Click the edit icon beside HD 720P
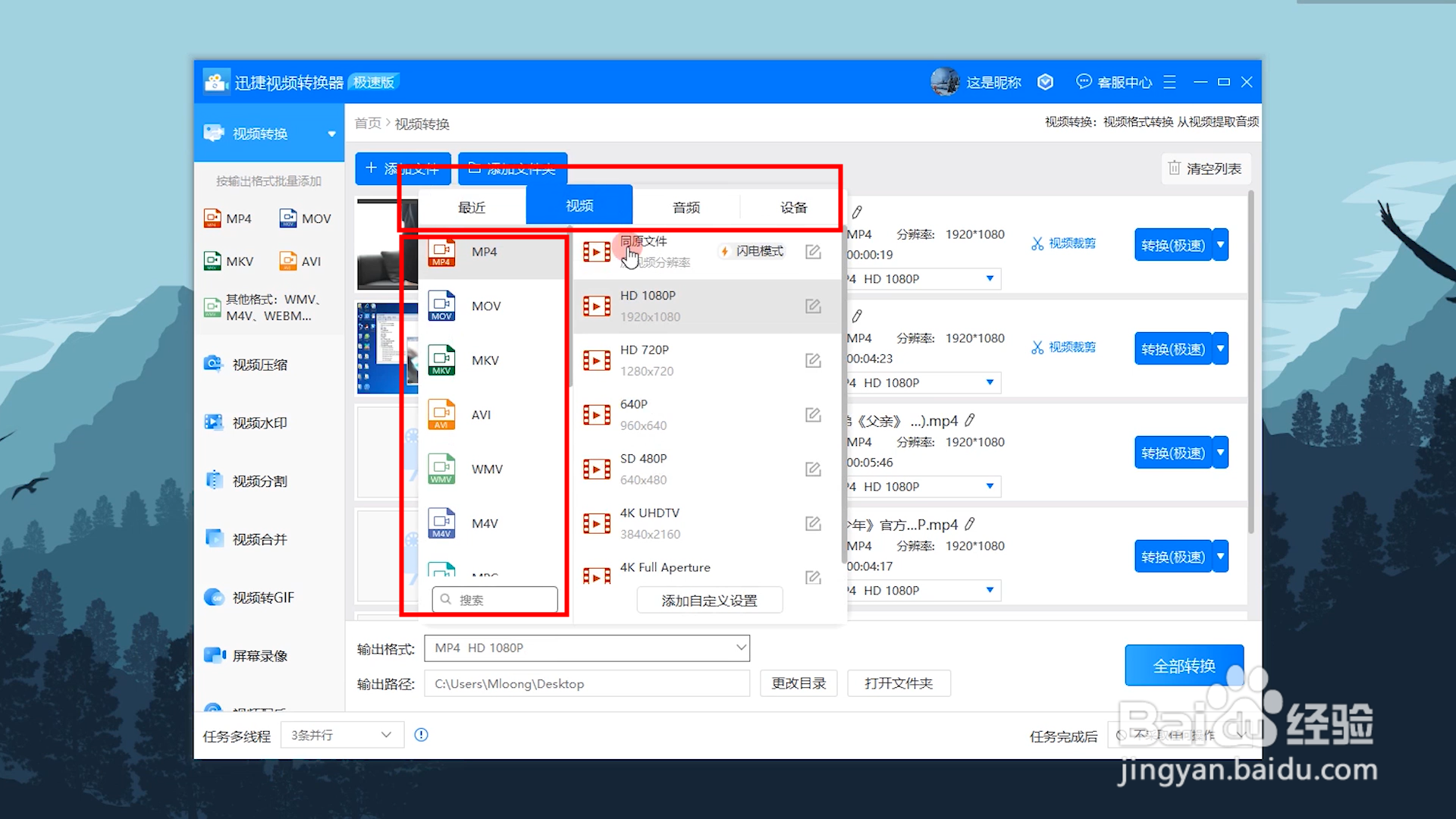 813,360
